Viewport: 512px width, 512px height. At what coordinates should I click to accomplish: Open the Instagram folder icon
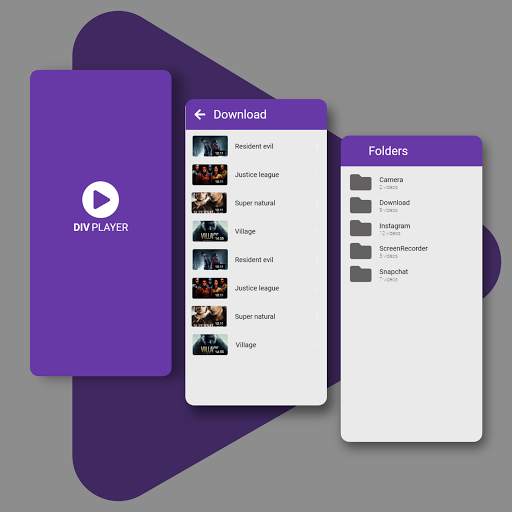coord(361,228)
